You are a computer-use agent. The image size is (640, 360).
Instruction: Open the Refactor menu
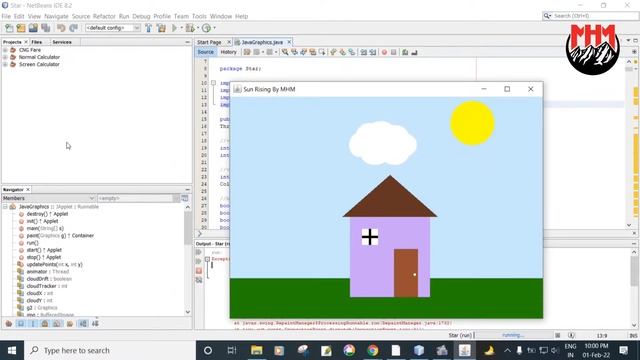pos(104,16)
